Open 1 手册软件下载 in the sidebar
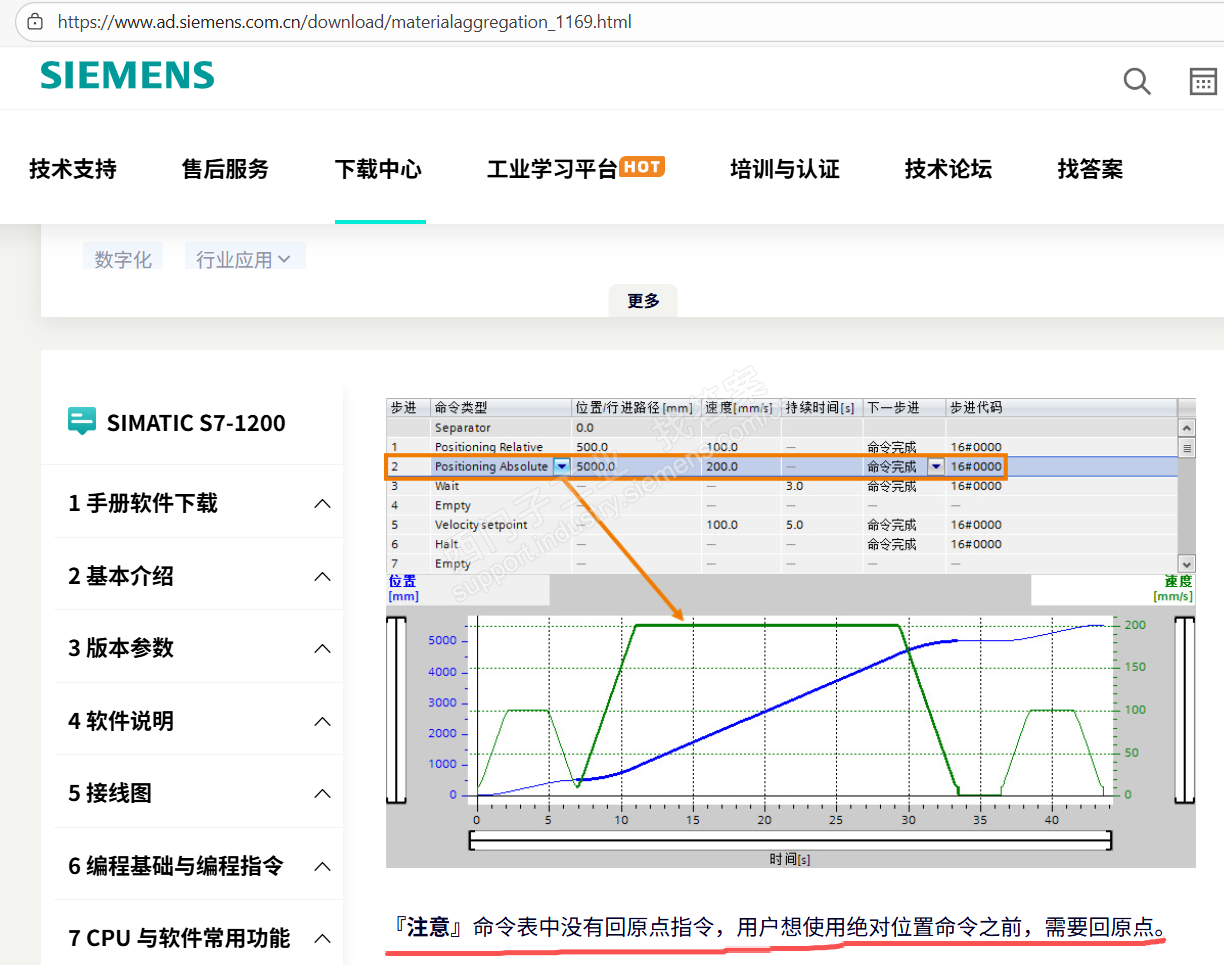1224x965 pixels. coord(143,503)
